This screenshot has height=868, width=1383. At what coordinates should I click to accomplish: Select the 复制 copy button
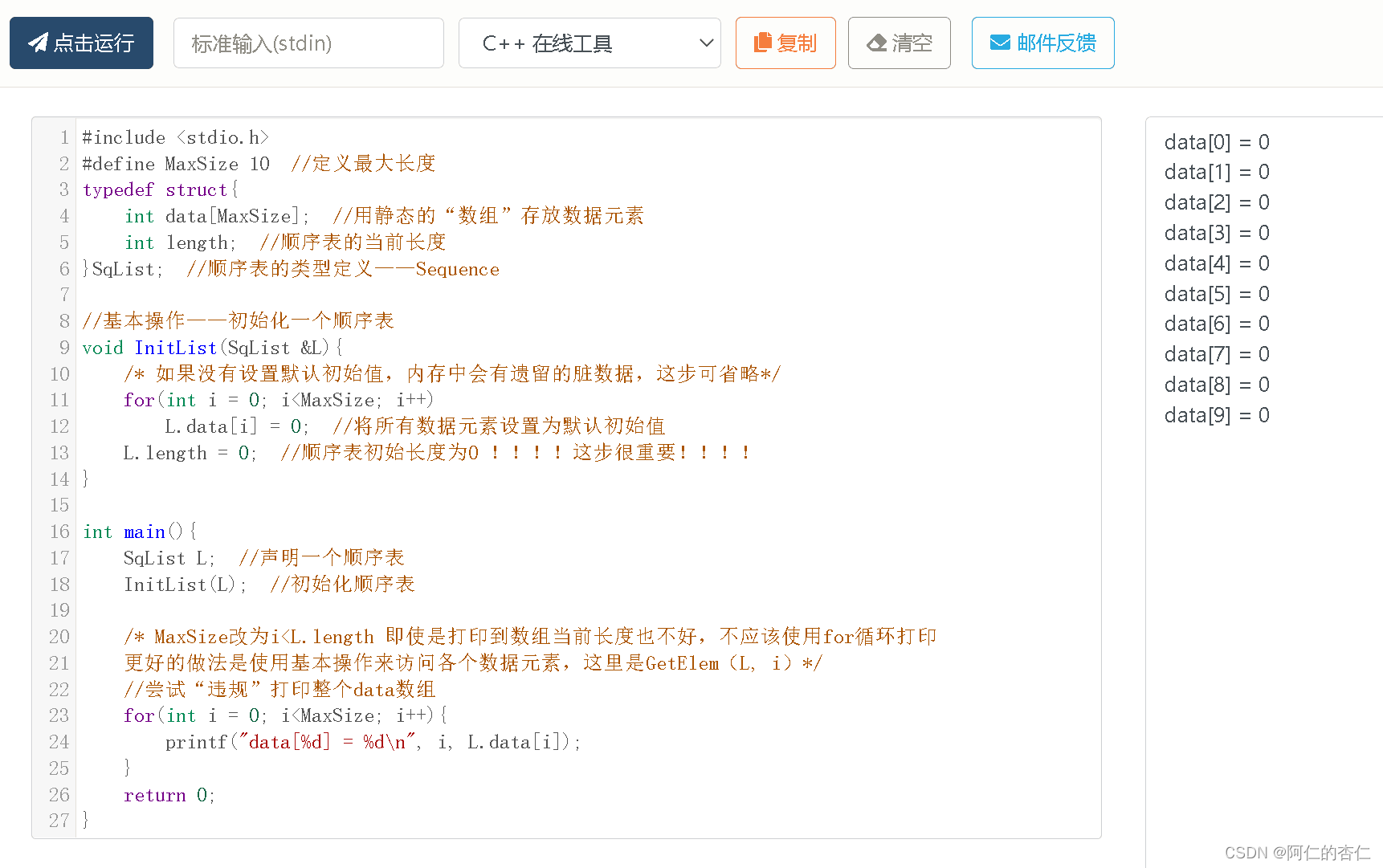pyautogui.click(x=785, y=43)
